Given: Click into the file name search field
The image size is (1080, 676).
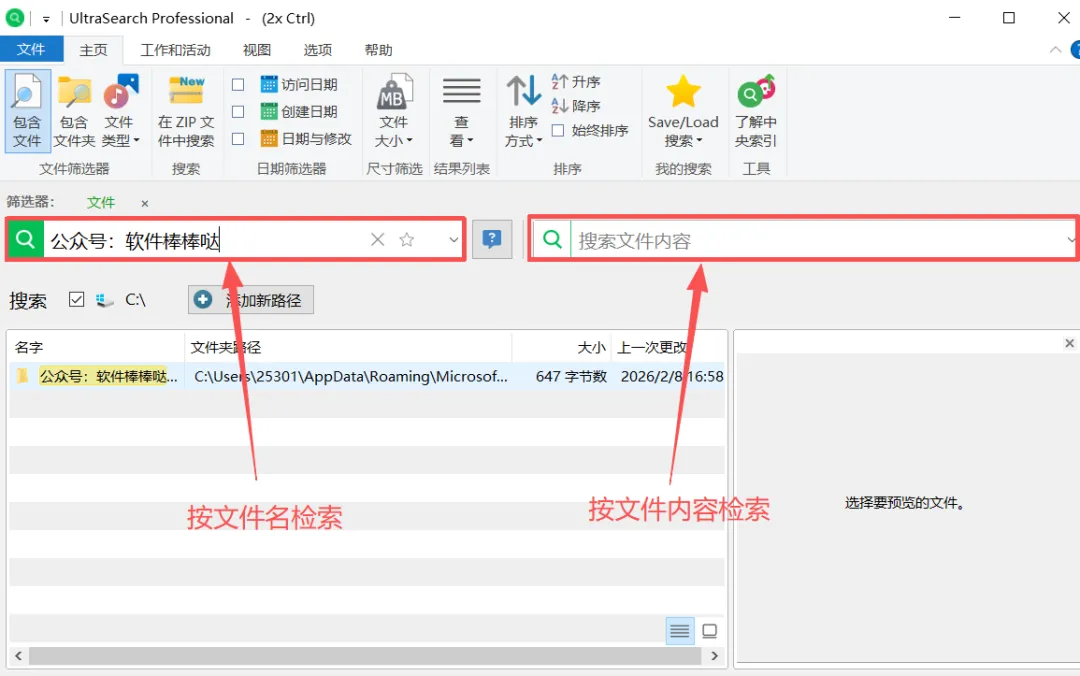Looking at the screenshot, I should click(205, 240).
